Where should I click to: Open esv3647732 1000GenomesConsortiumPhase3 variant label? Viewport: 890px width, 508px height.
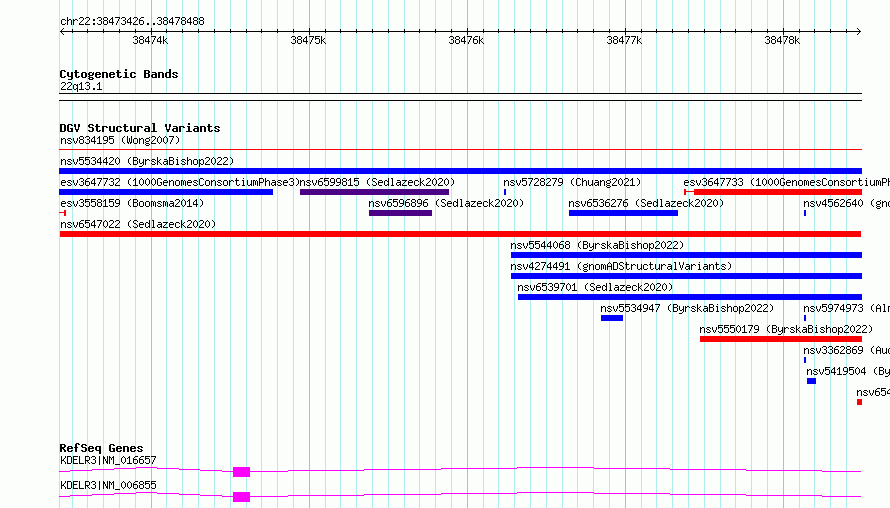point(179,182)
